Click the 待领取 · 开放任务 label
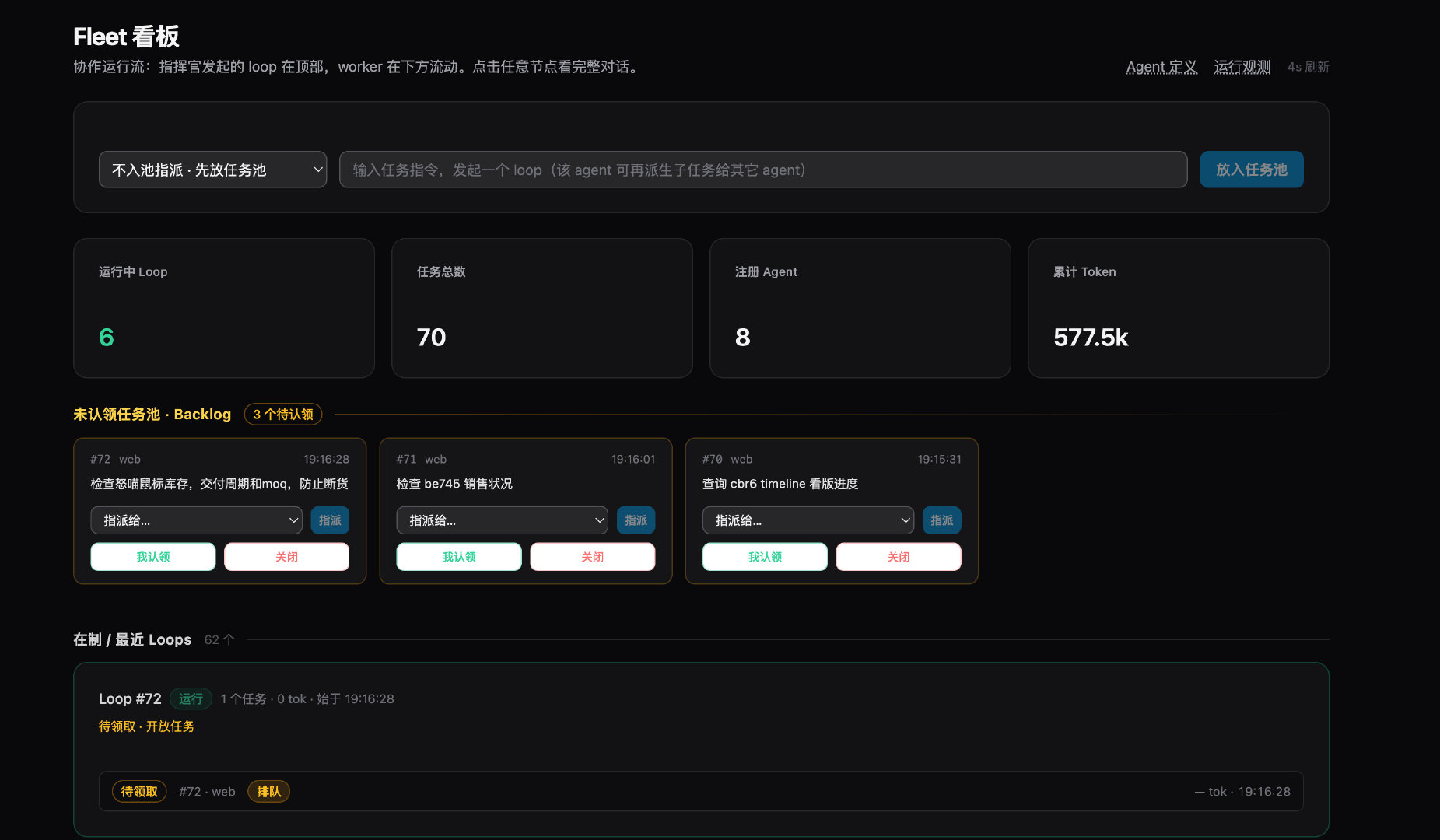This screenshot has height=840, width=1440. click(x=146, y=726)
